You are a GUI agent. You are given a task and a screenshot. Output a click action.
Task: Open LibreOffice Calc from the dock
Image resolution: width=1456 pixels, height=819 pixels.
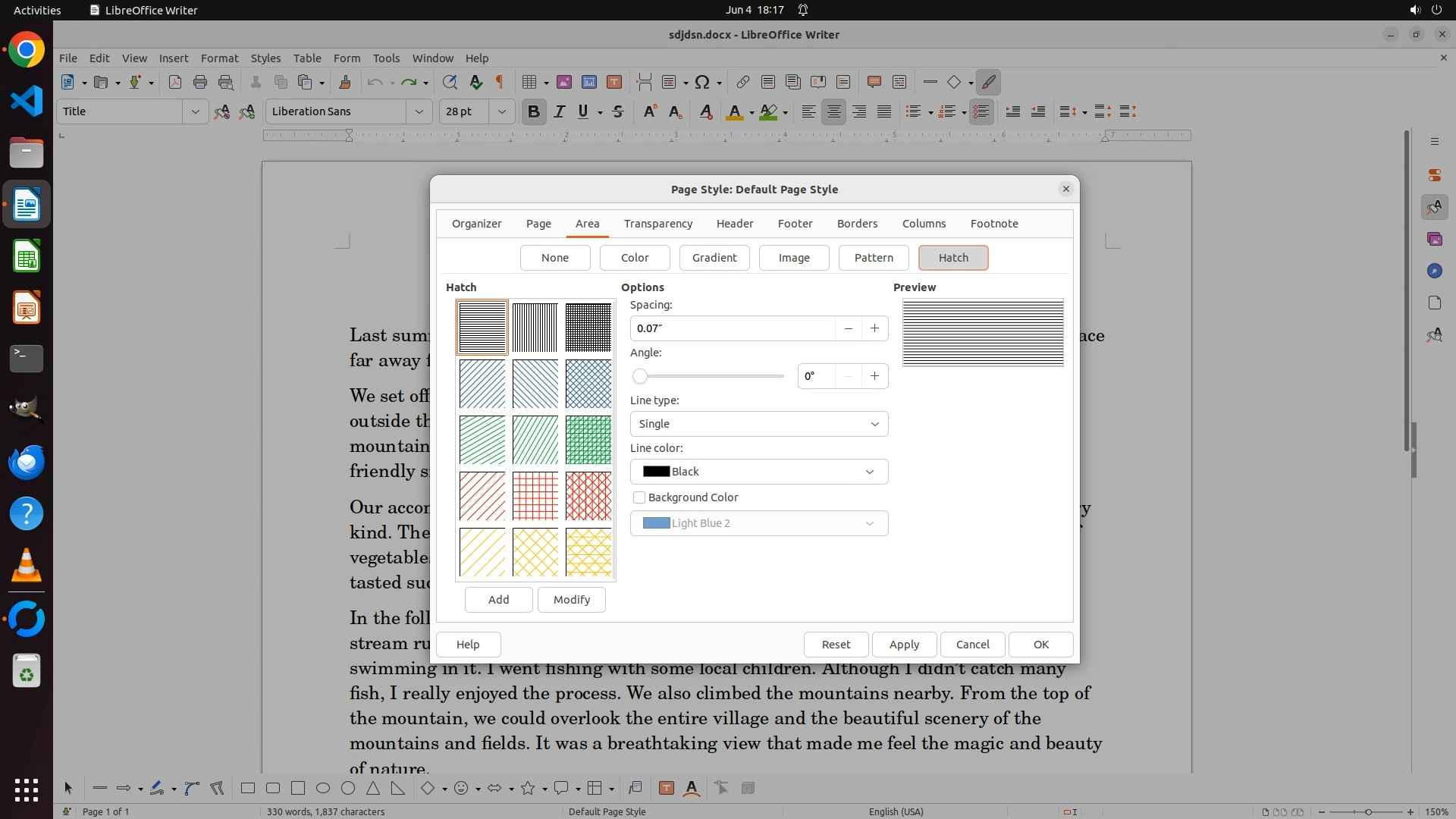coord(27,256)
